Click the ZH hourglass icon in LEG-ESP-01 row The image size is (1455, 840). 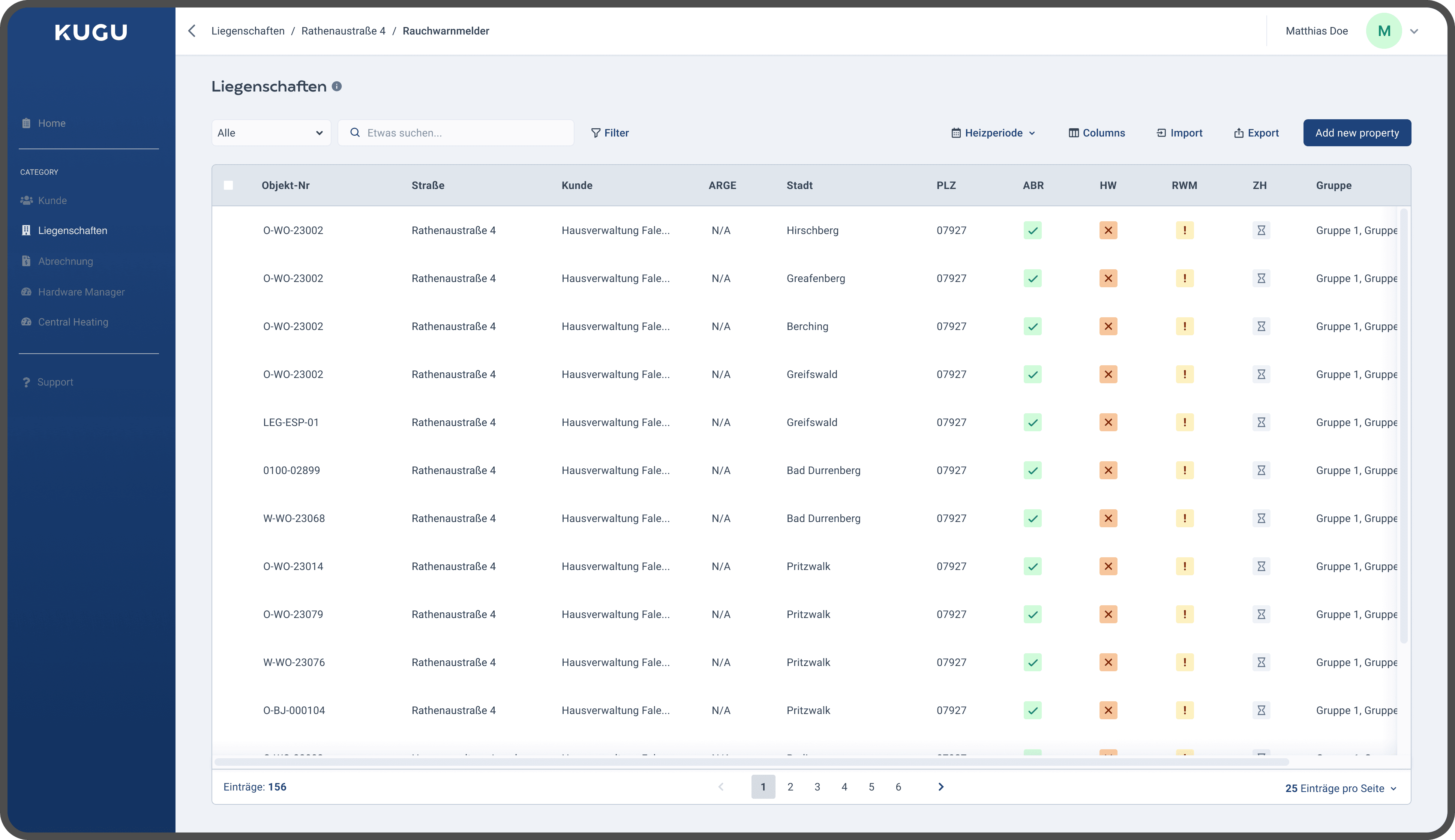[x=1261, y=423]
